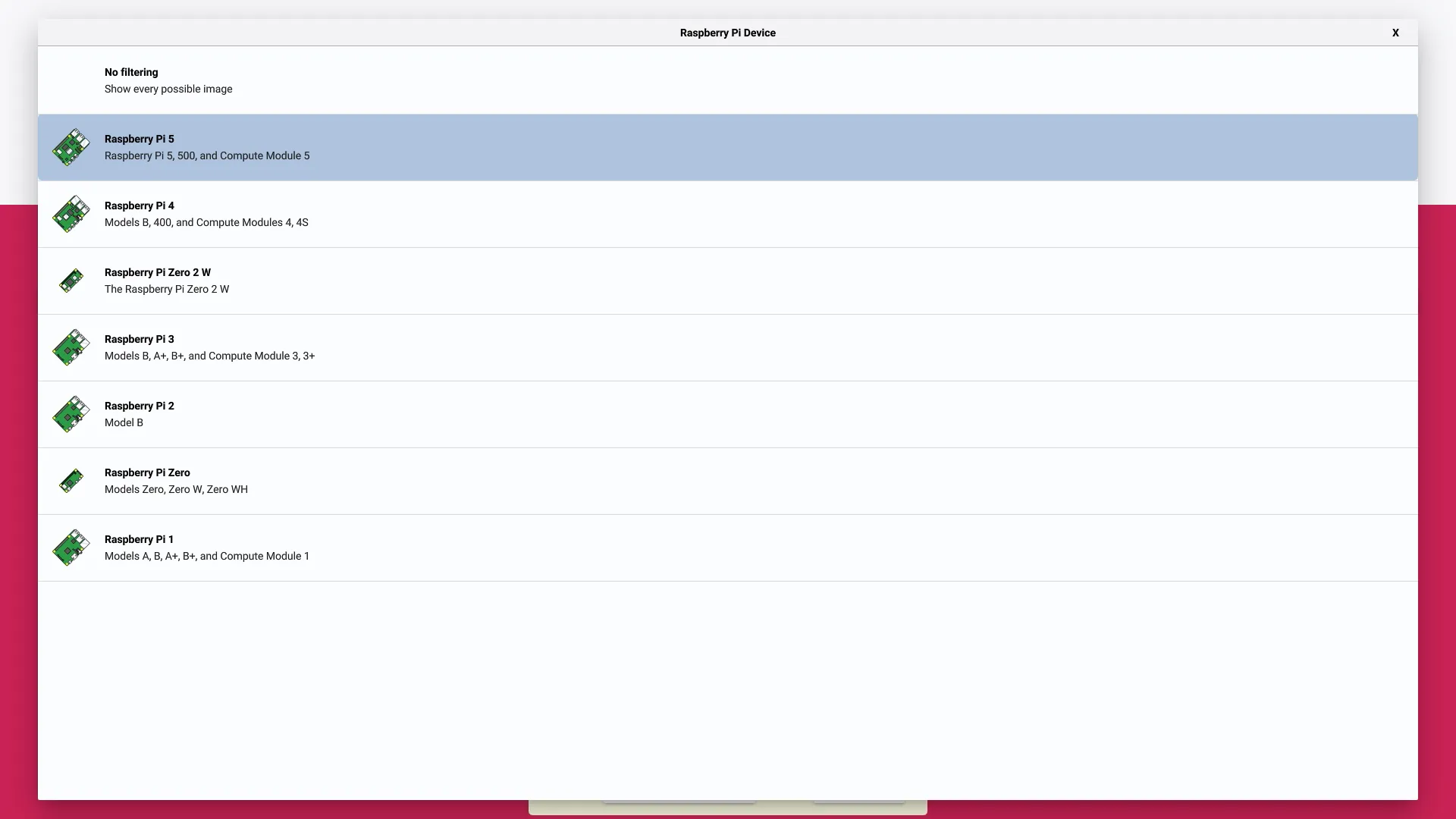Choose Raspberry Pi 5 from the list

click(139, 139)
